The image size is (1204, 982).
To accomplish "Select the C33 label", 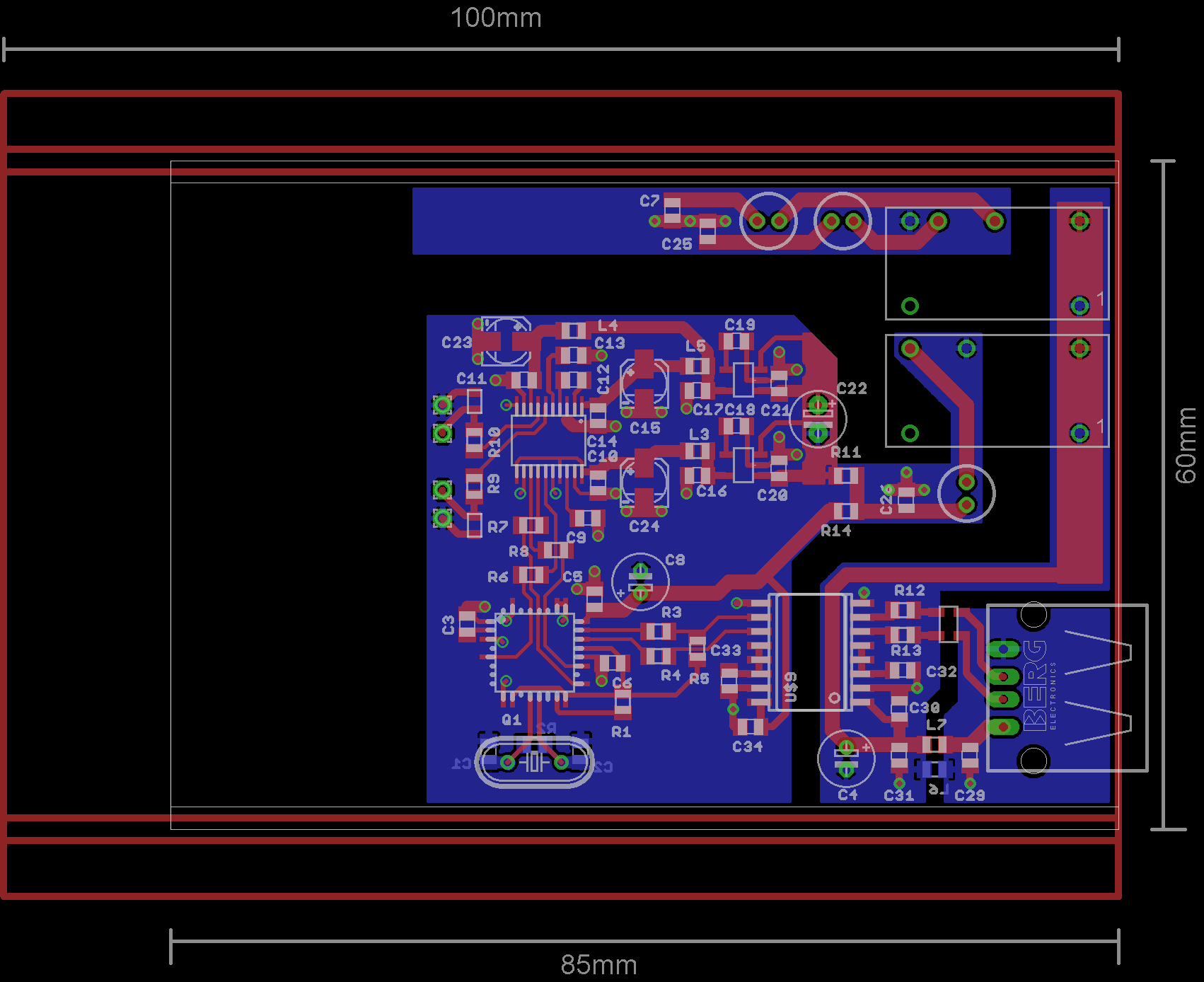I will coord(726,650).
